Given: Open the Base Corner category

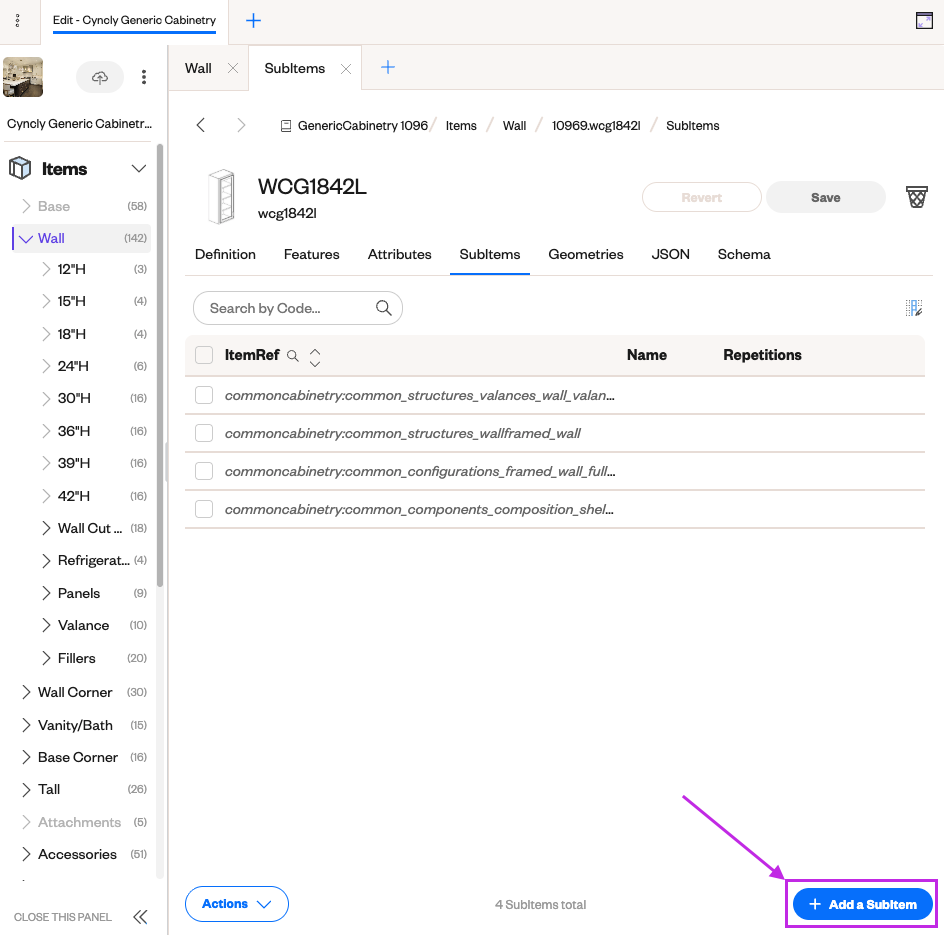Looking at the screenshot, I should tap(78, 757).
